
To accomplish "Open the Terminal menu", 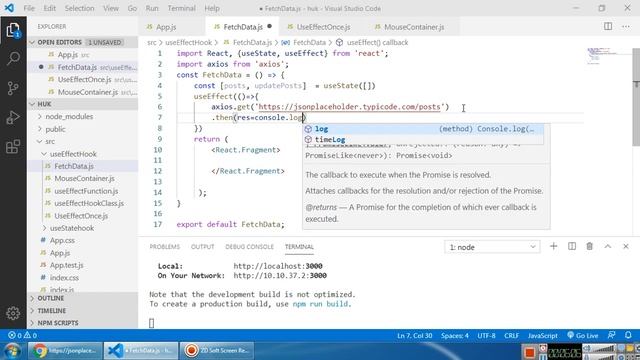I will [x=181, y=8].
